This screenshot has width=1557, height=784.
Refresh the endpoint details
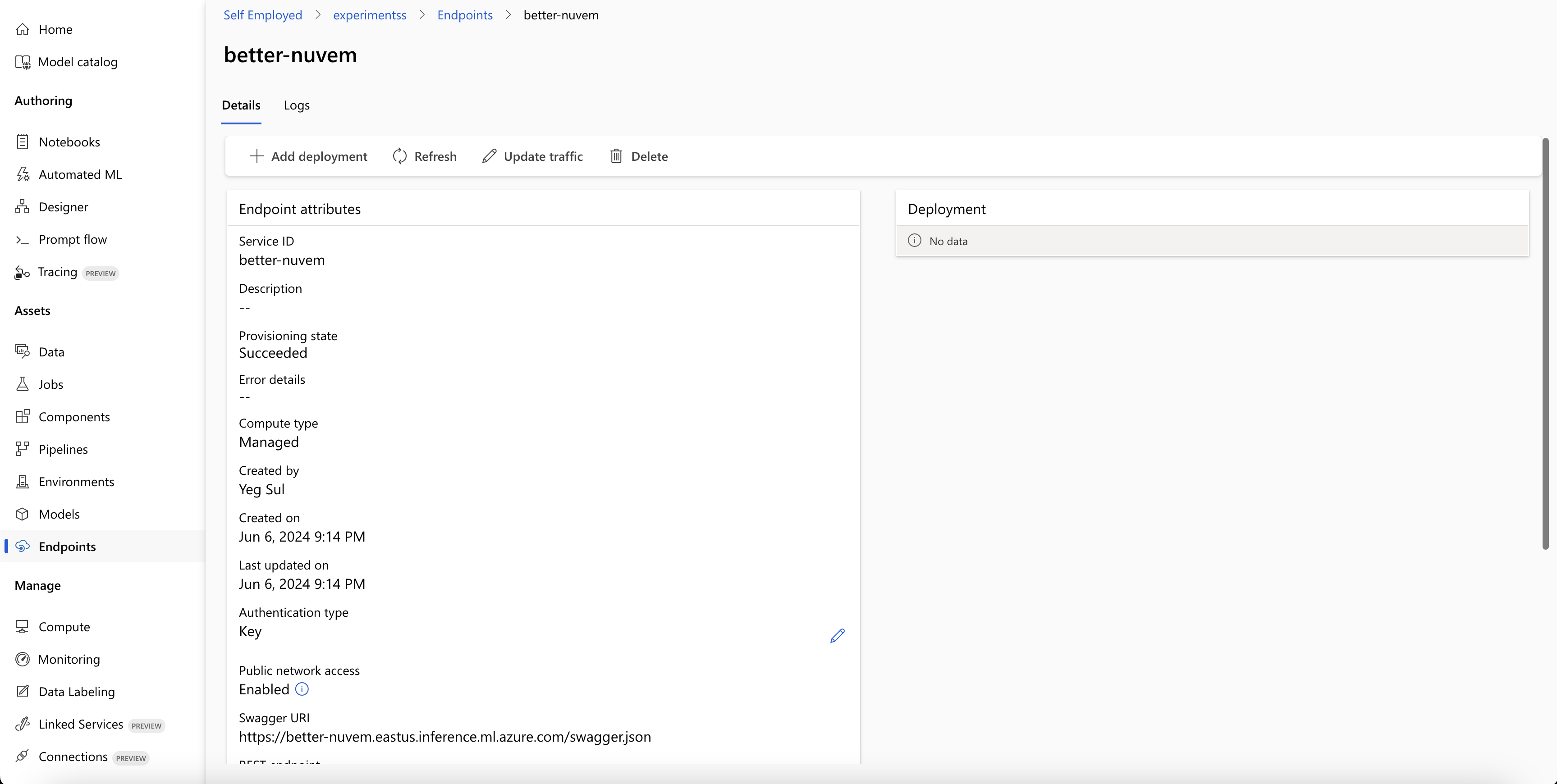pos(424,156)
